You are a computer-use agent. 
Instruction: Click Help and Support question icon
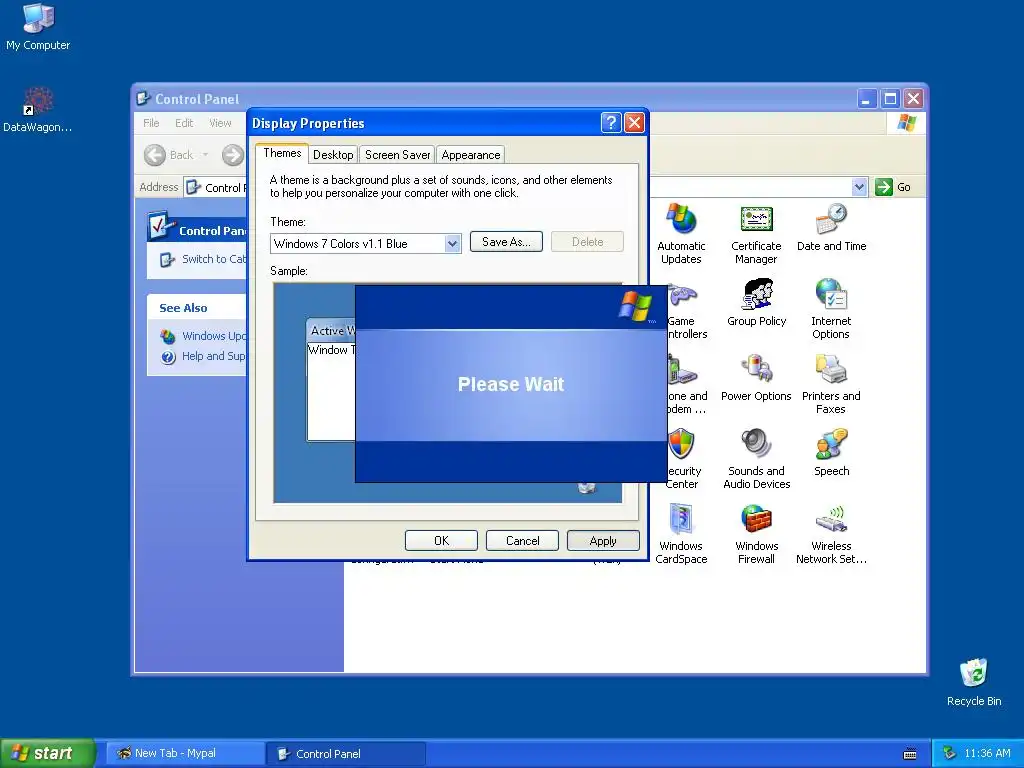[168, 357]
